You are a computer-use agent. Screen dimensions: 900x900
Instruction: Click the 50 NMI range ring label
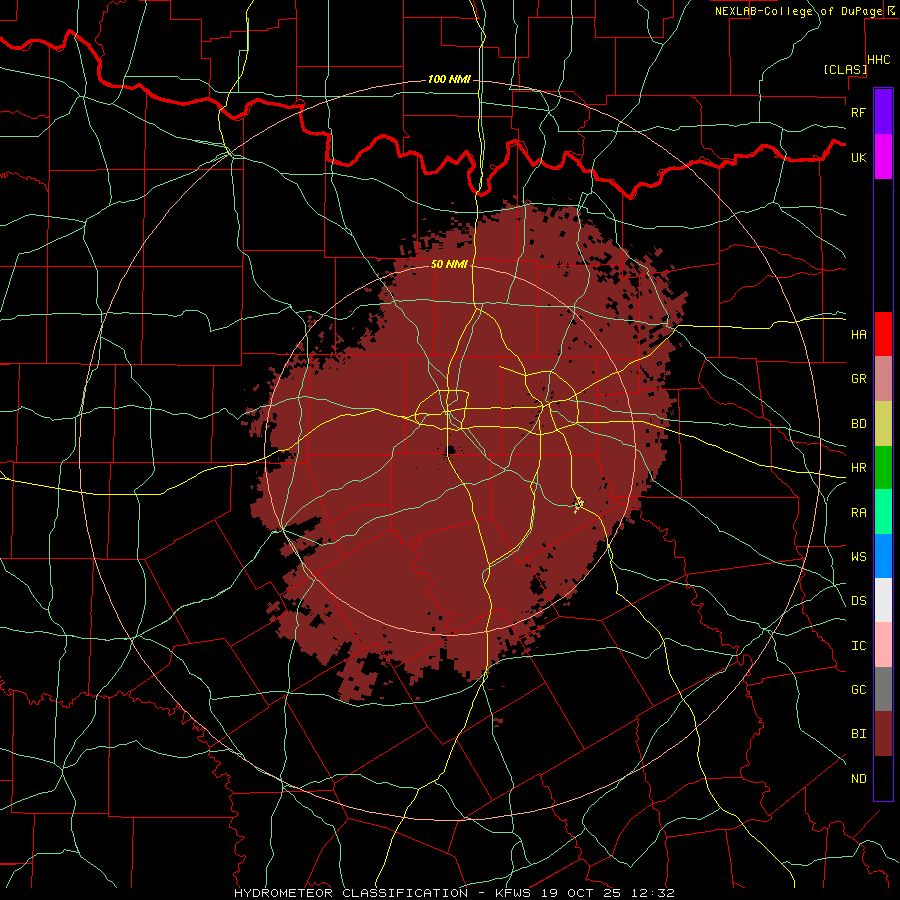coord(449,264)
